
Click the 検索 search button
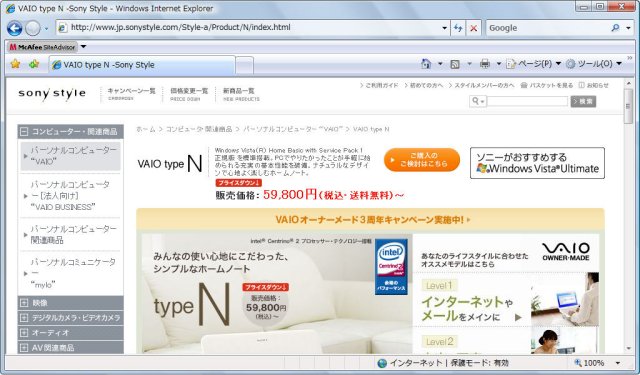(x=583, y=101)
